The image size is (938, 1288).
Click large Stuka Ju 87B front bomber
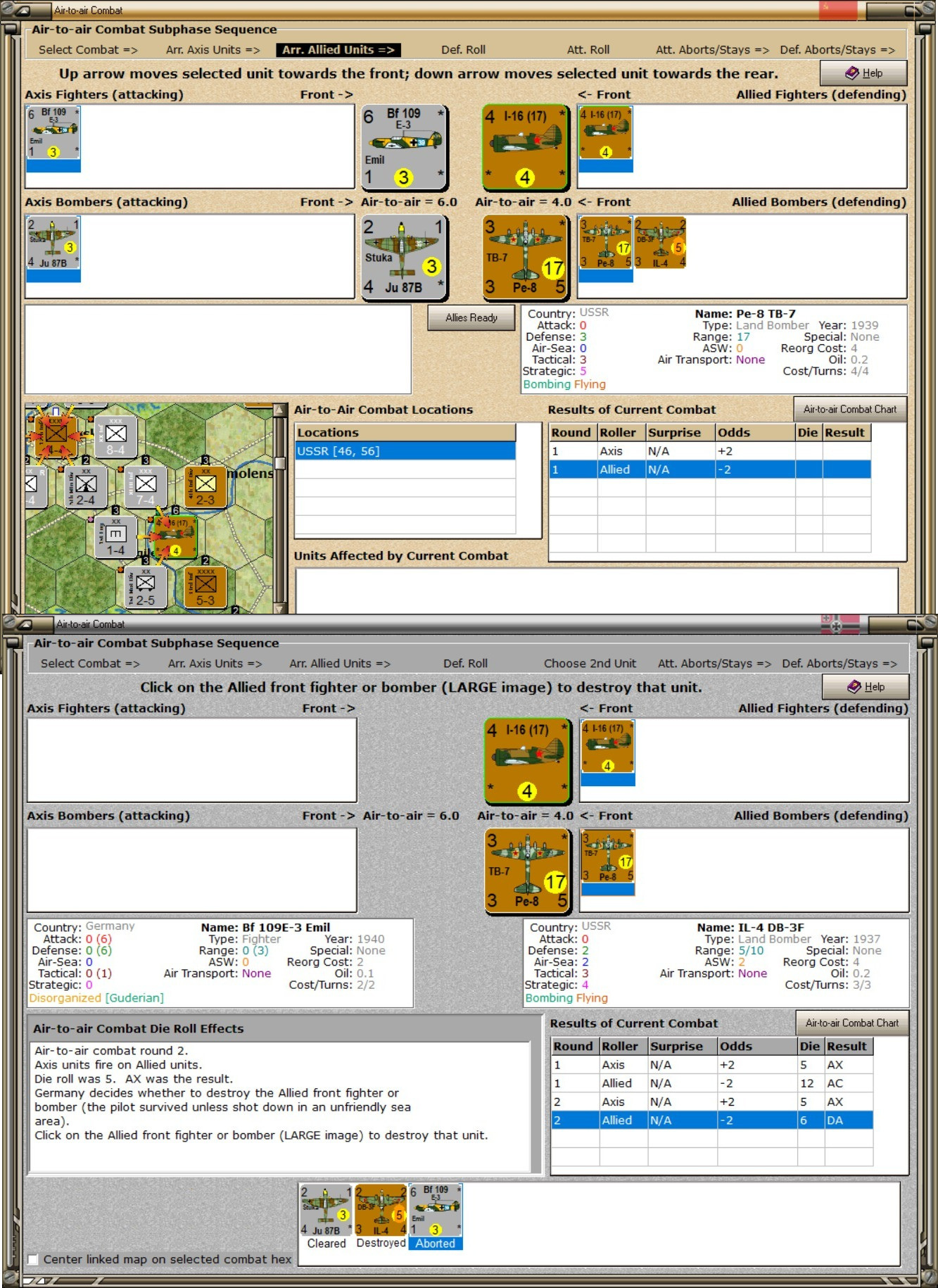pos(404,258)
